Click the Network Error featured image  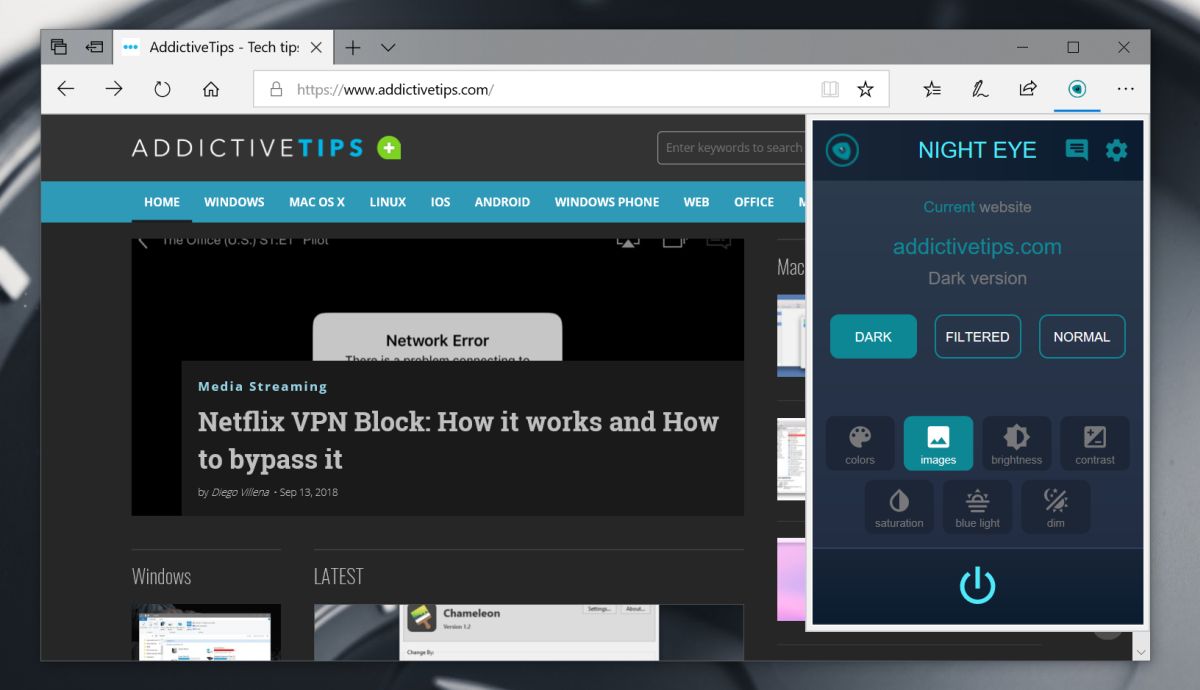438,300
